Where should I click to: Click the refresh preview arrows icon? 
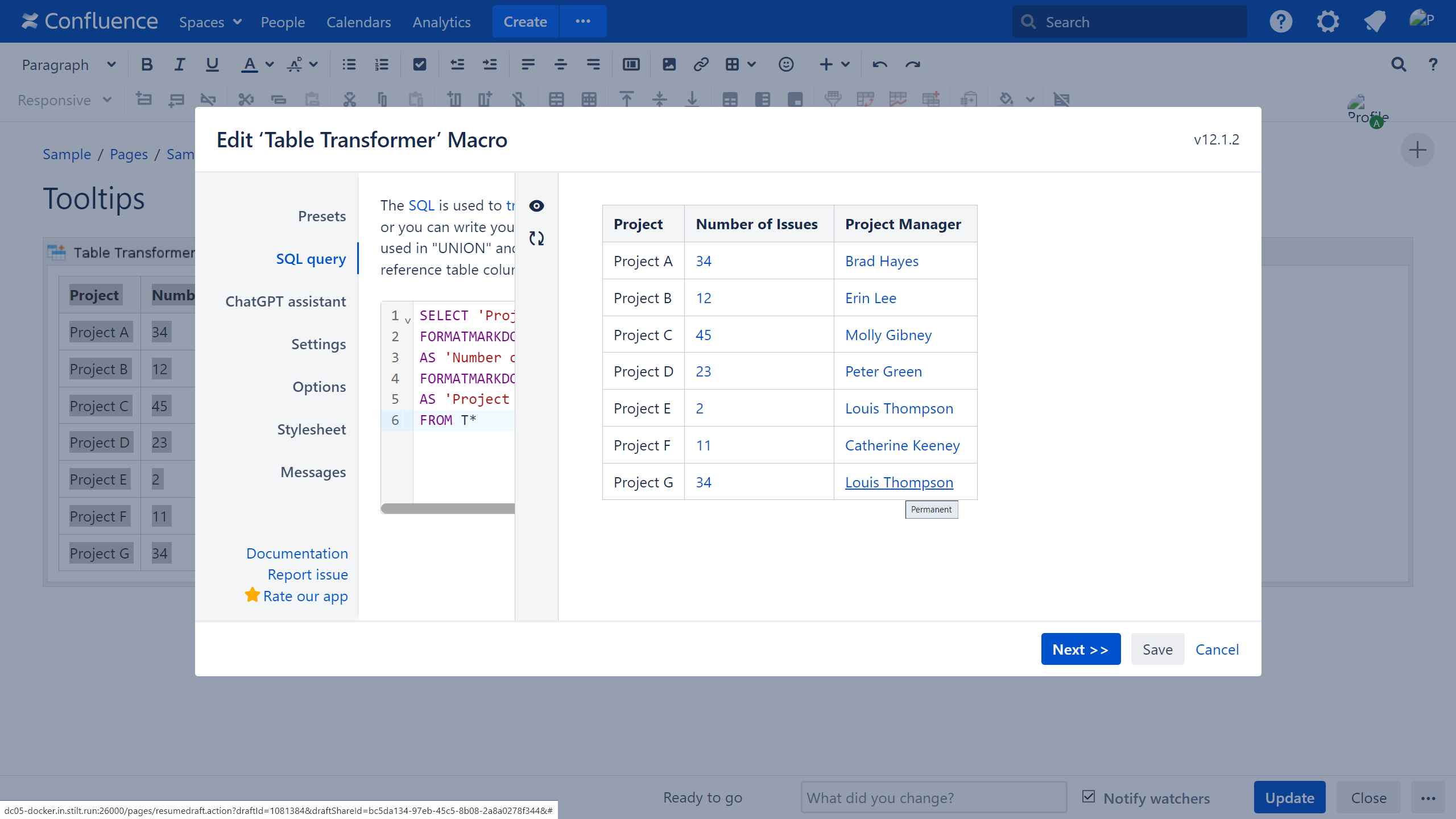536,238
